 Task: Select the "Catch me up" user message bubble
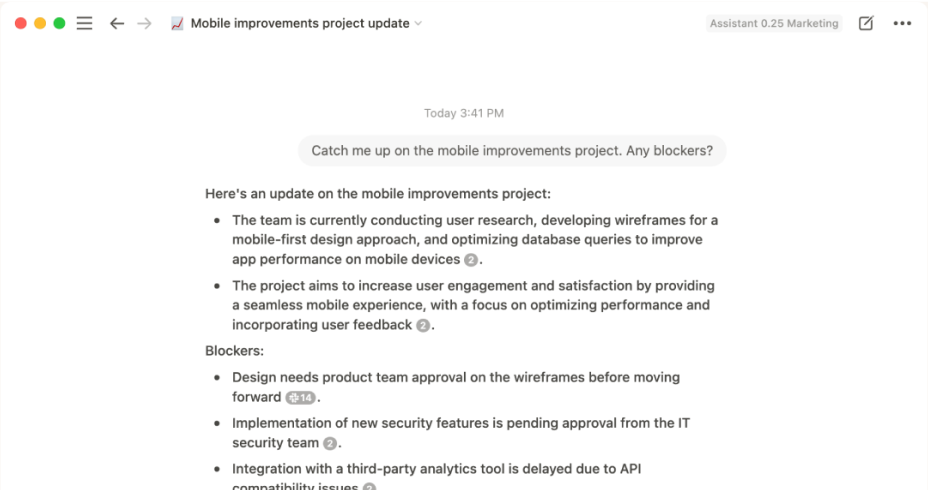[512, 151]
